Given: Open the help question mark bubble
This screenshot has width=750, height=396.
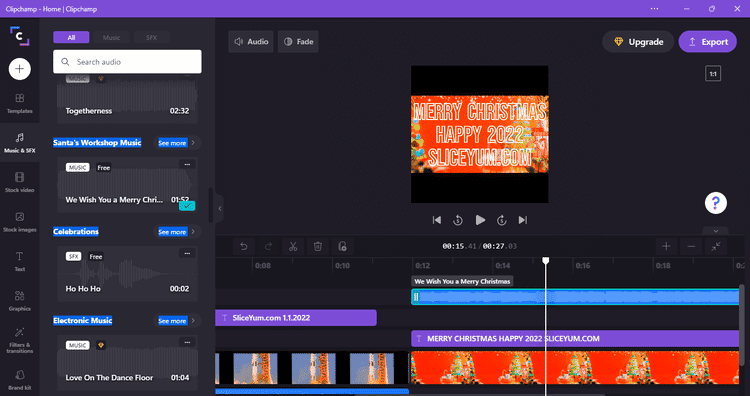Looking at the screenshot, I should coord(716,203).
